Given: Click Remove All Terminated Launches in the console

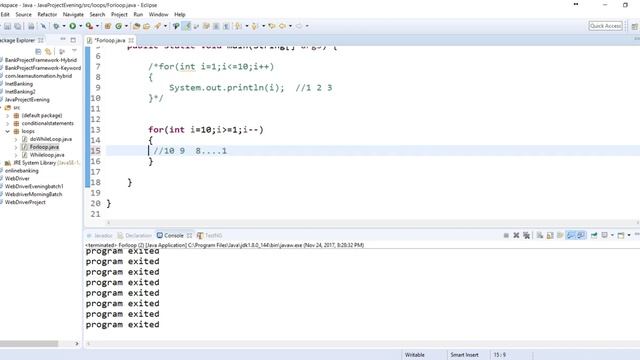Looking at the screenshot, I should pyautogui.click(x=527, y=236).
